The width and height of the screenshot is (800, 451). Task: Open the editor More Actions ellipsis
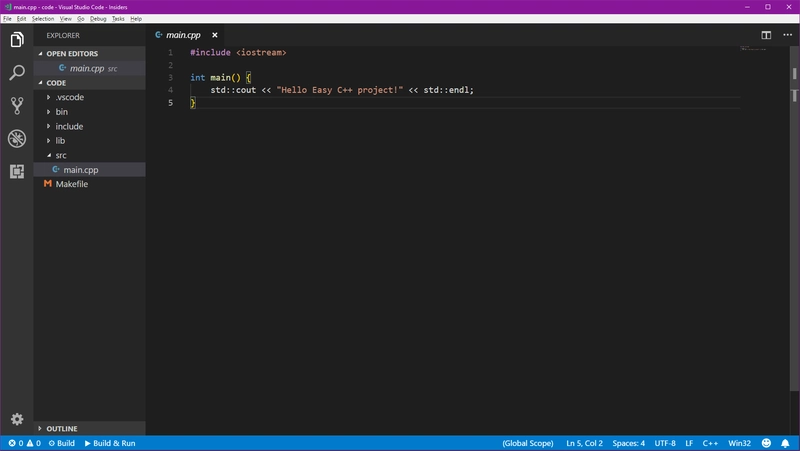[787, 35]
